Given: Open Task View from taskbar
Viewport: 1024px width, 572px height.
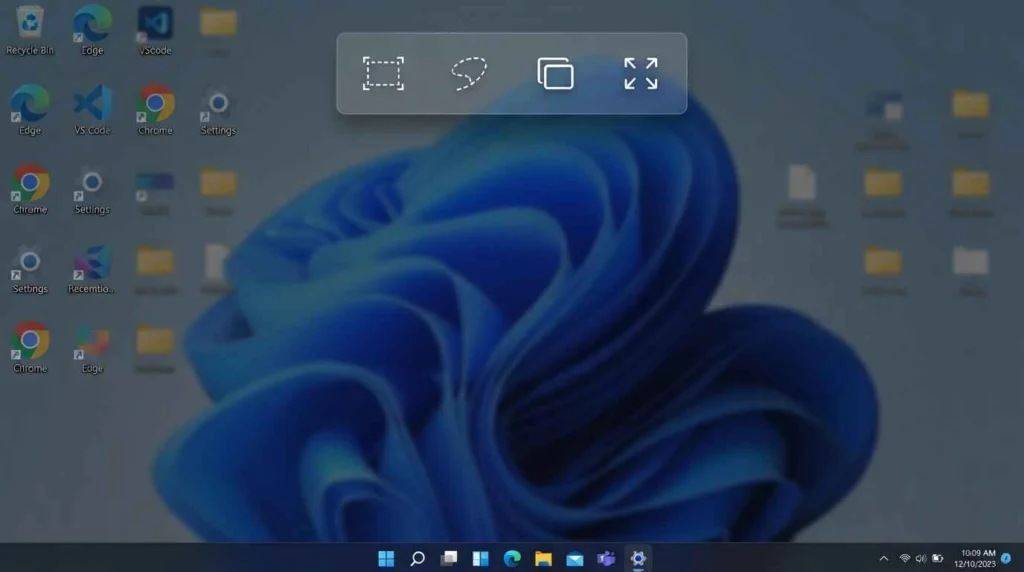Looking at the screenshot, I should pyautogui.click(x=449, y=558).
